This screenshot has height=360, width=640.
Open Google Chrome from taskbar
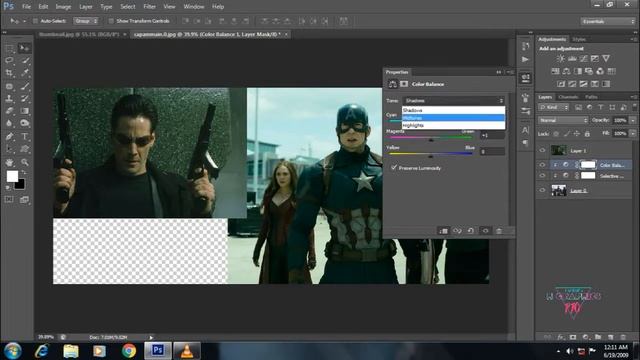pyautogui.click(x=129, y=351)
